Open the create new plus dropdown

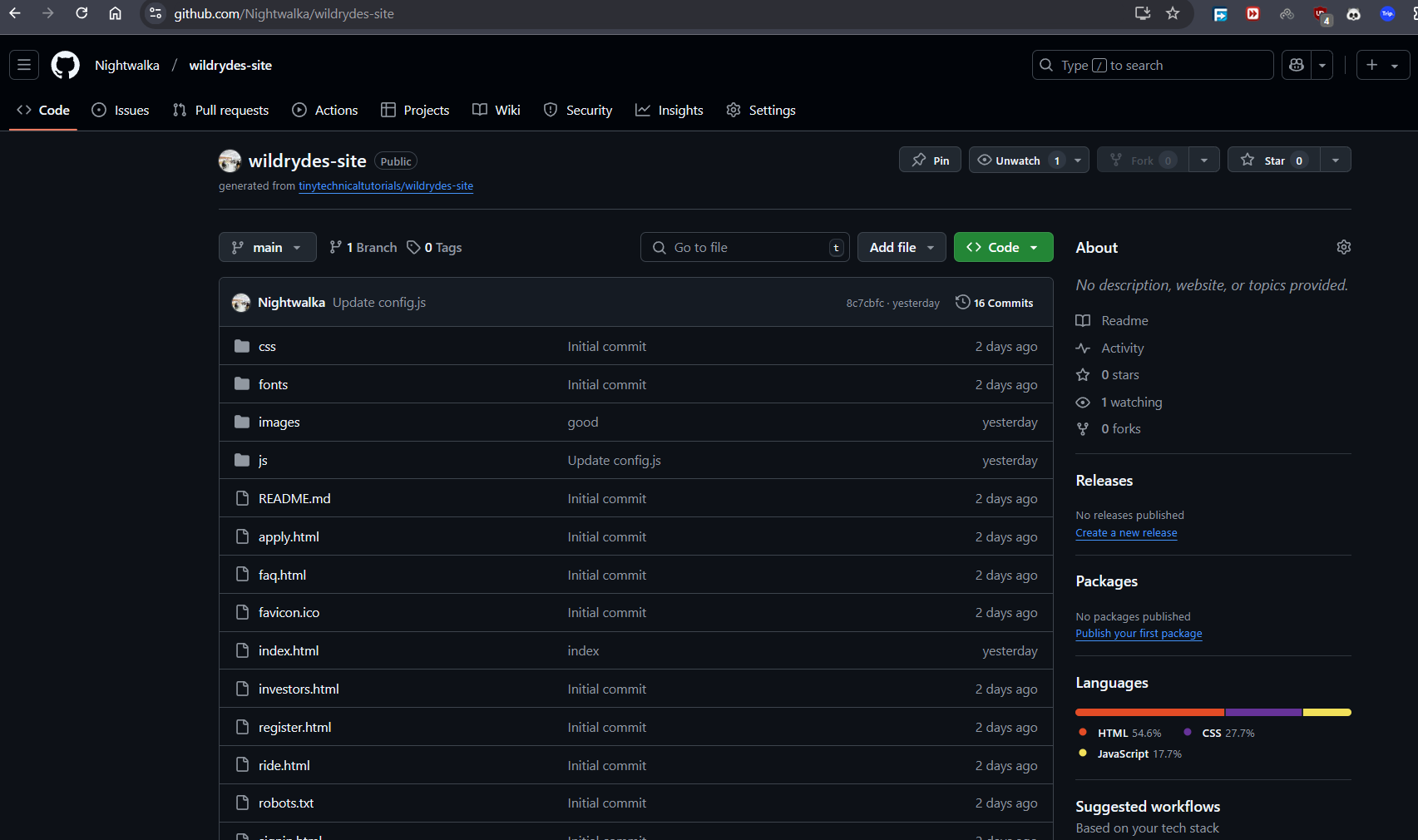point(1382,65)
